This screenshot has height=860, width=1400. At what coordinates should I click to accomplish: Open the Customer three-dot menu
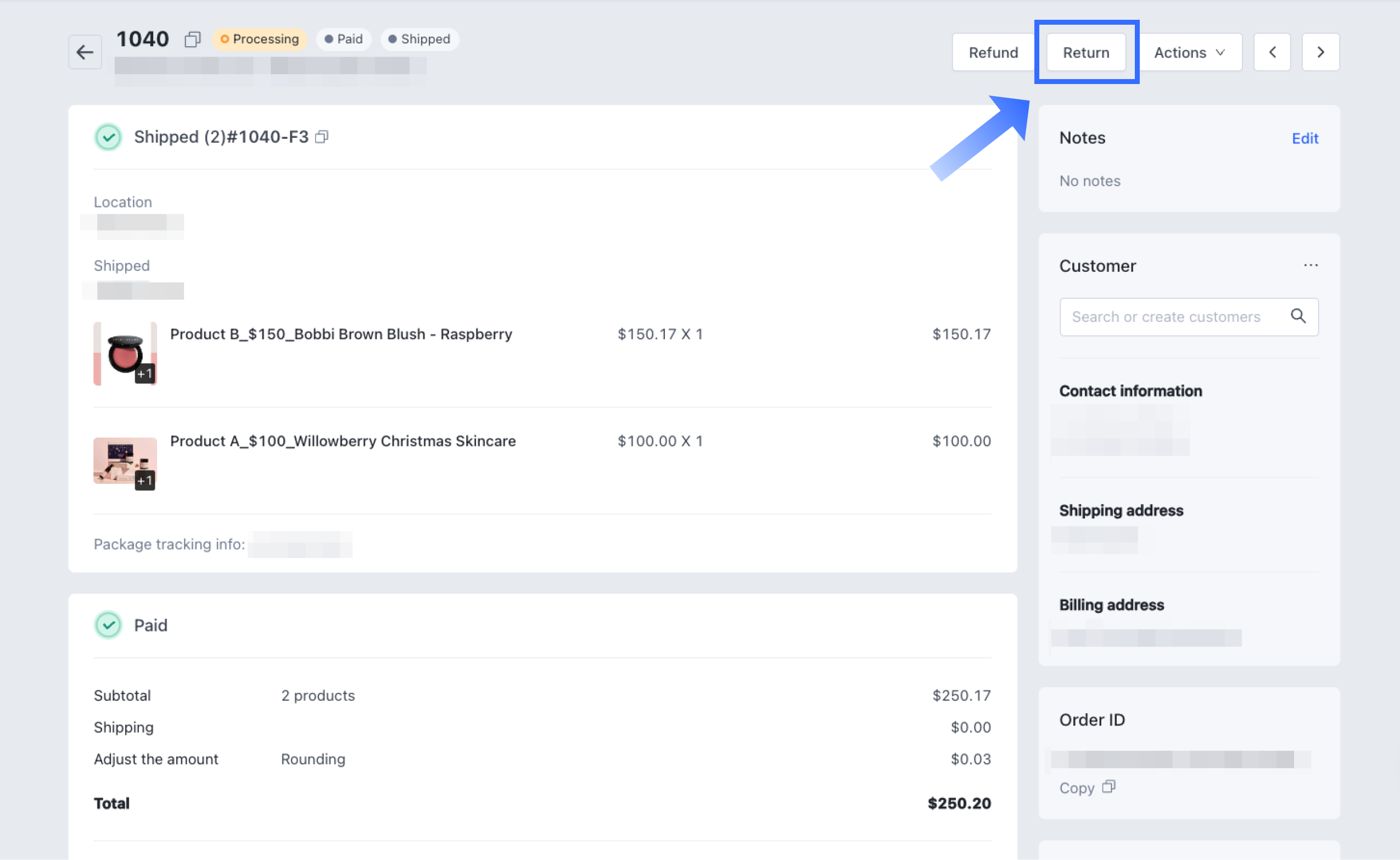(1311, 266)
